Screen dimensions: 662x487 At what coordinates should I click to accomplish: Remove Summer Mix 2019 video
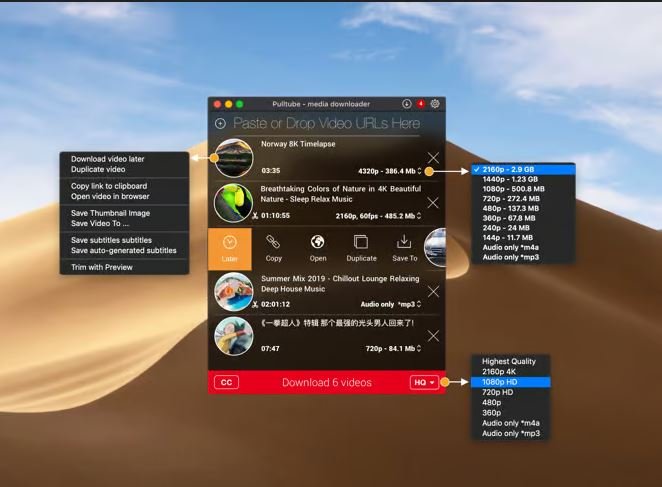[433, 291]
